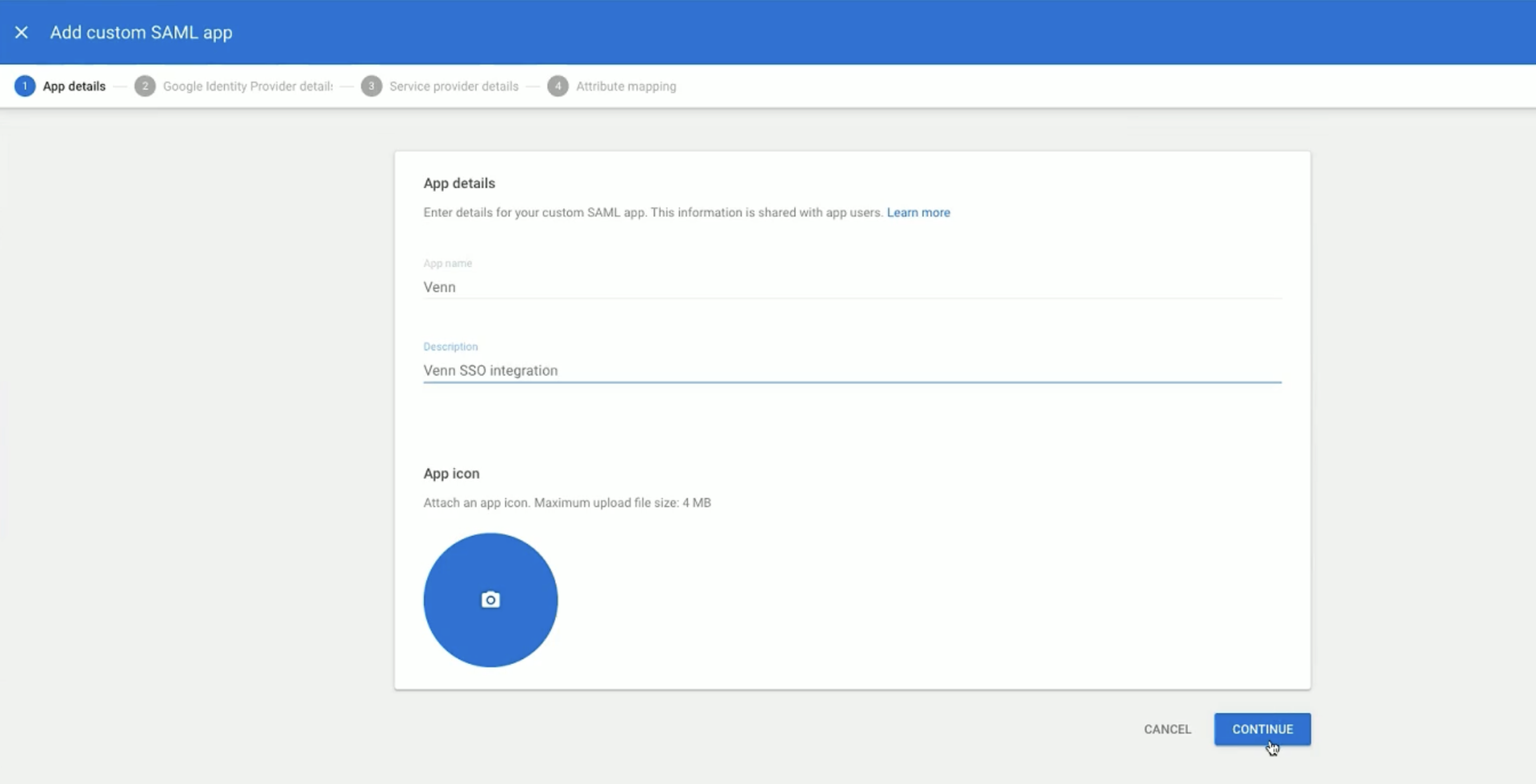Viewport: 1536px width, 784px height.
Task: Click the camera icon to upload app icon
Action: click(x=490, y=600)
